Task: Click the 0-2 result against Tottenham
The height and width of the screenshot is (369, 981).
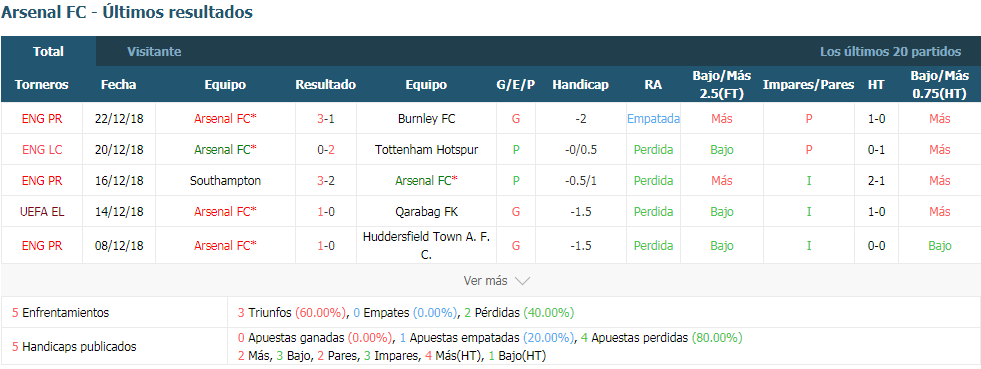Action: [325, 149]
